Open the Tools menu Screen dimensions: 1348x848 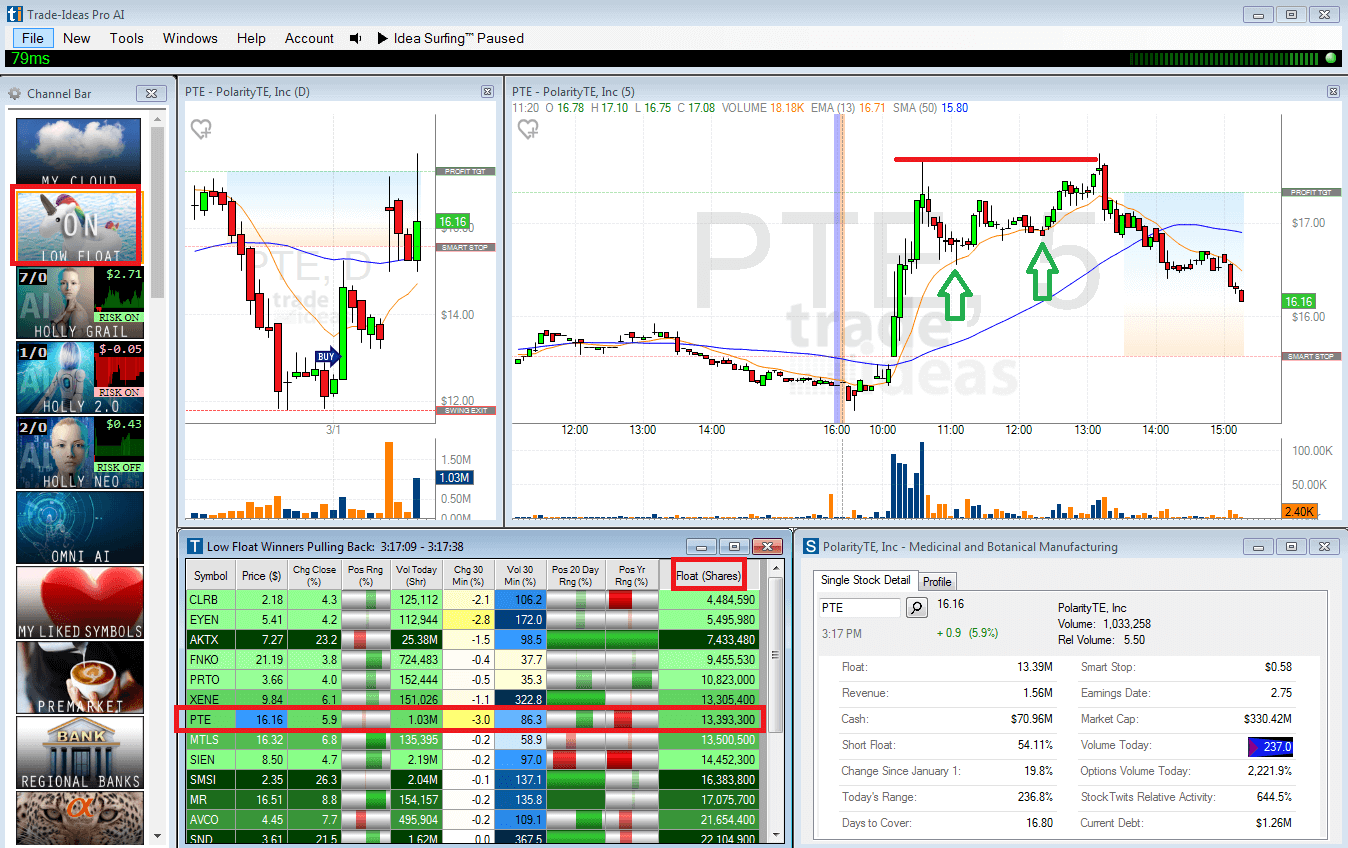(x=127, y=38)
